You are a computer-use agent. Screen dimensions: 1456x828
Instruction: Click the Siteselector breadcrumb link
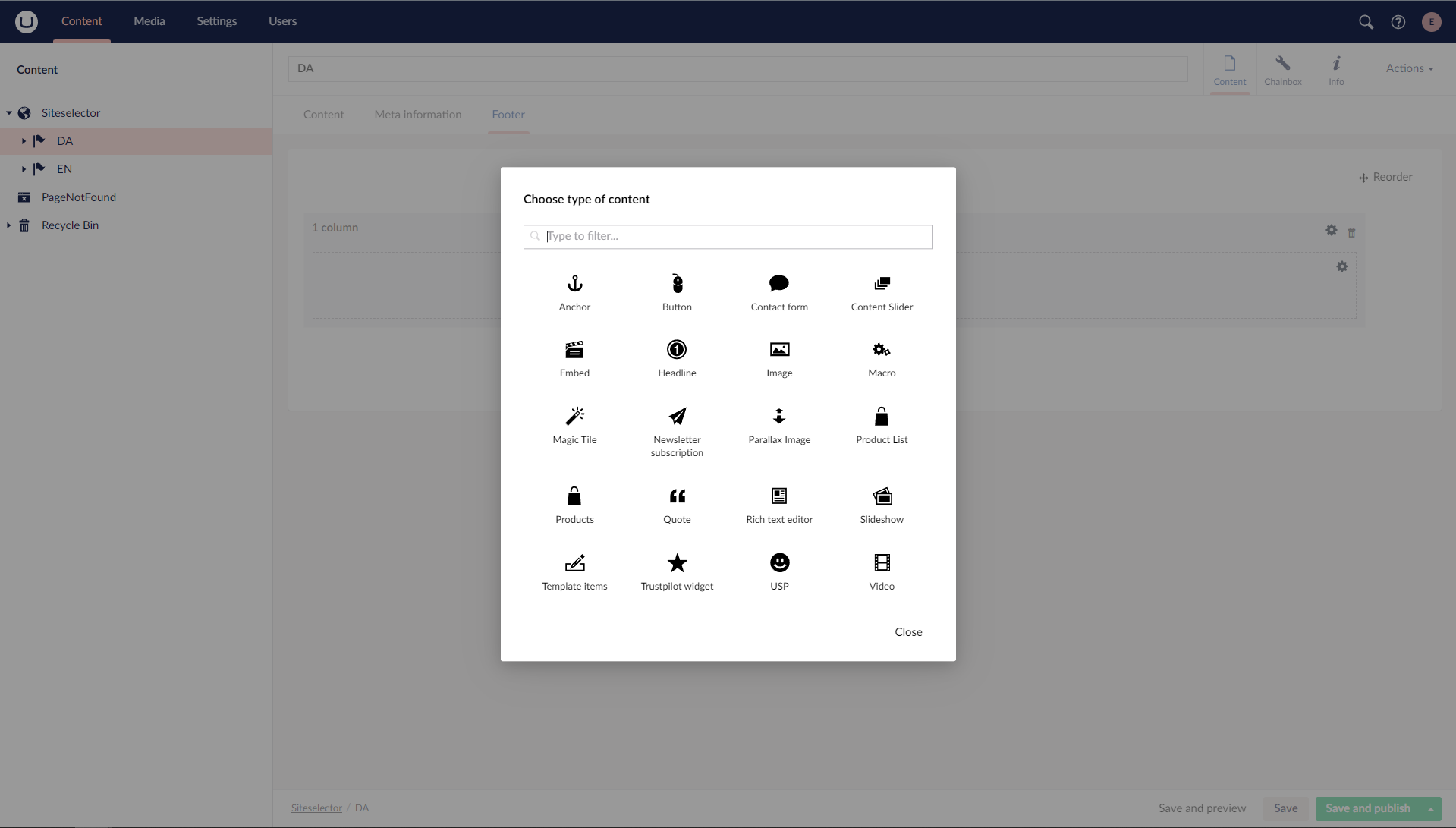(316, 808)
